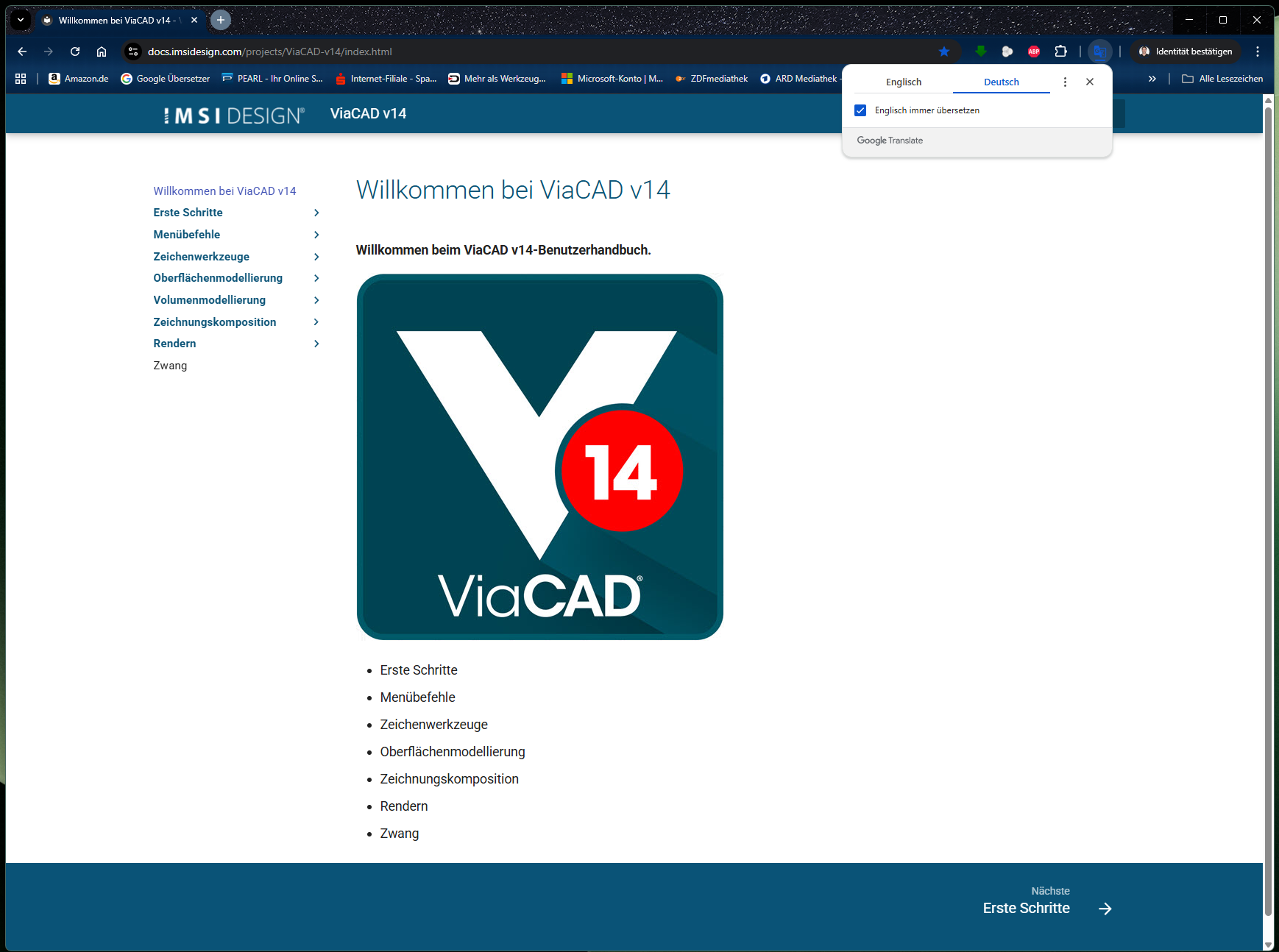Open Oberflächenmodellierung in sidebar
Viewport: 1279px width, 952px height.
218,278
